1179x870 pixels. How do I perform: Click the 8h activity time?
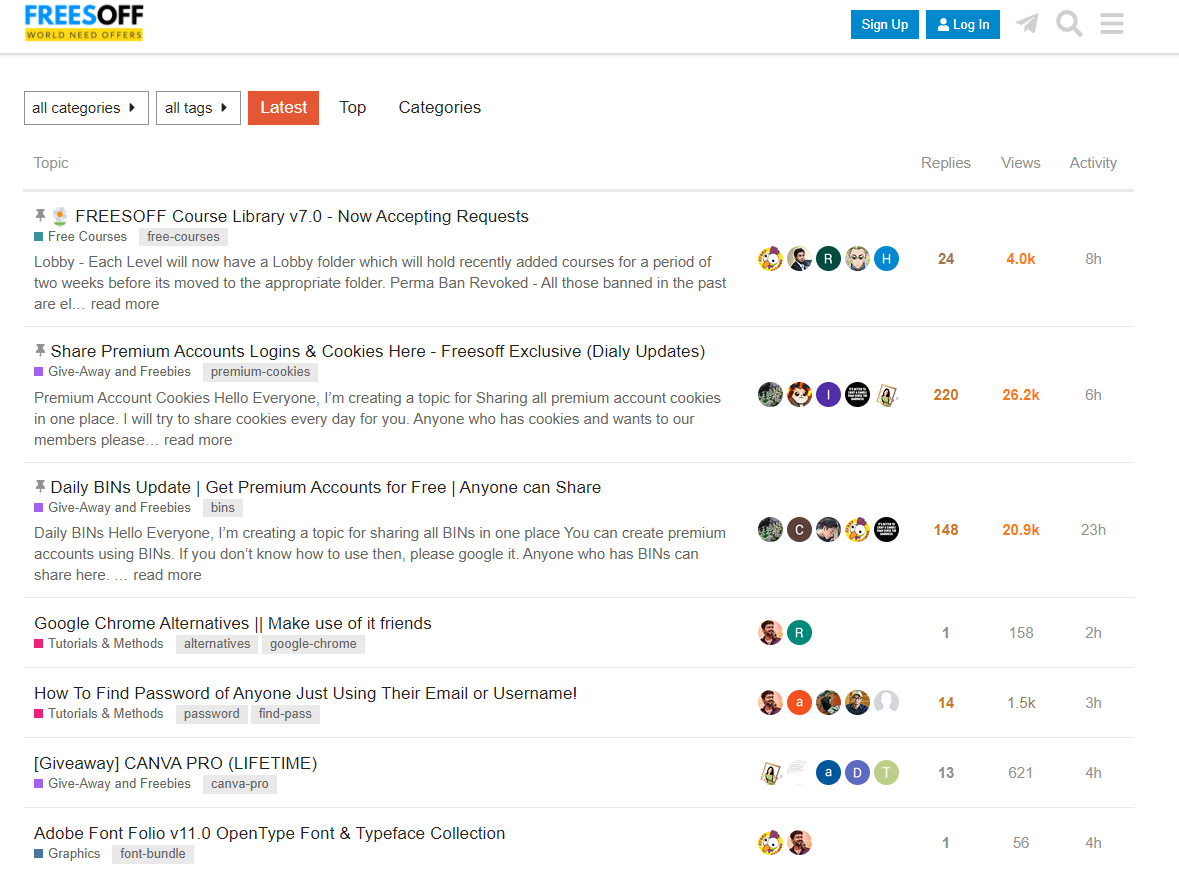1093,259
